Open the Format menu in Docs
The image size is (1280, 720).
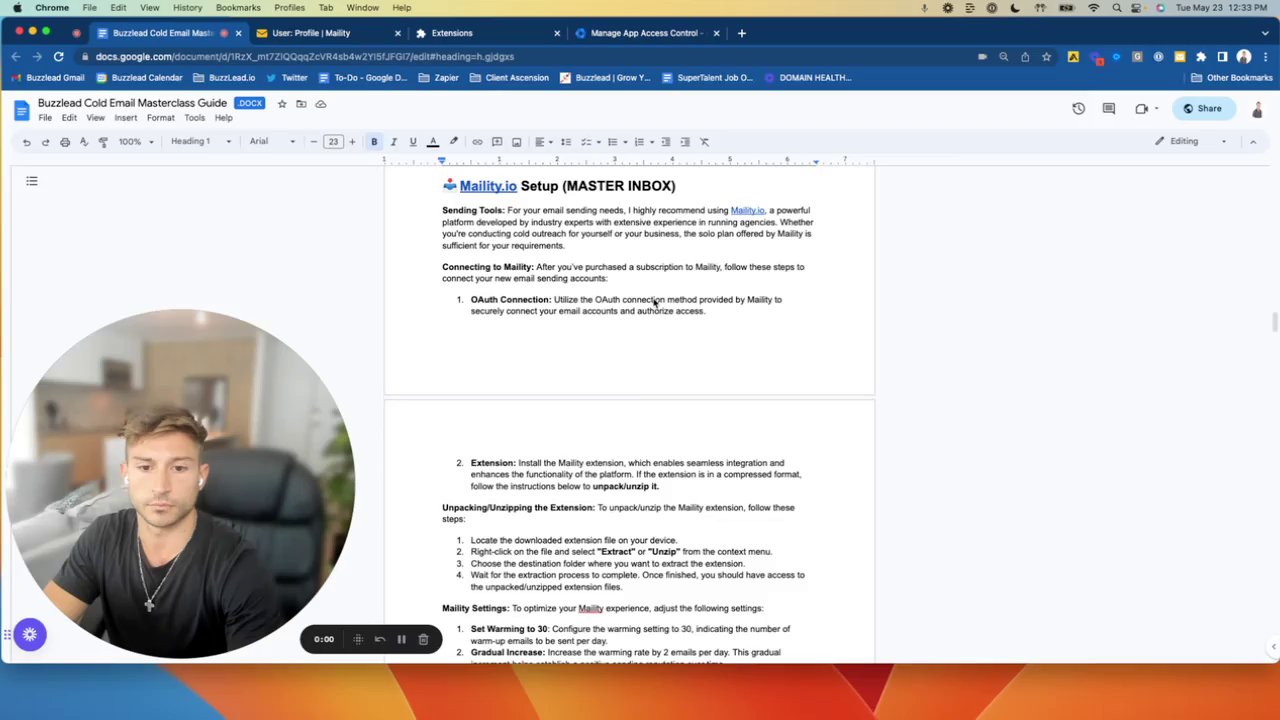pos(160,118)
